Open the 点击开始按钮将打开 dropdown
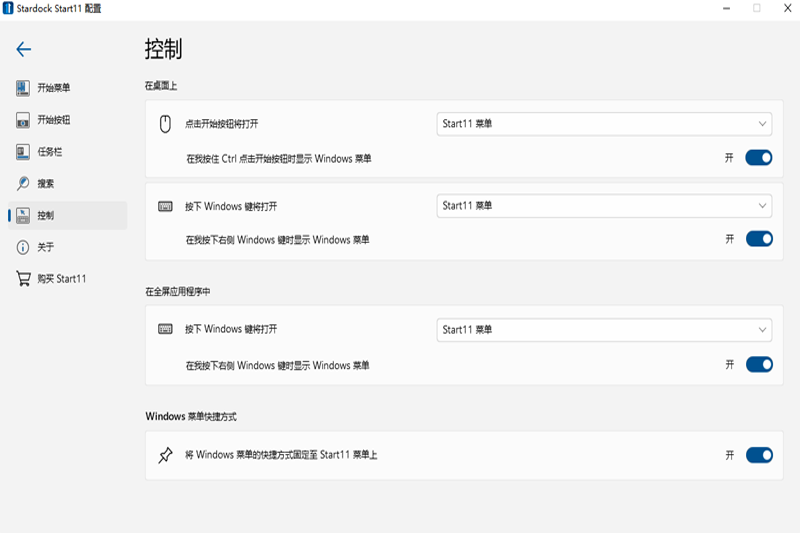 [x=604, y=124]
